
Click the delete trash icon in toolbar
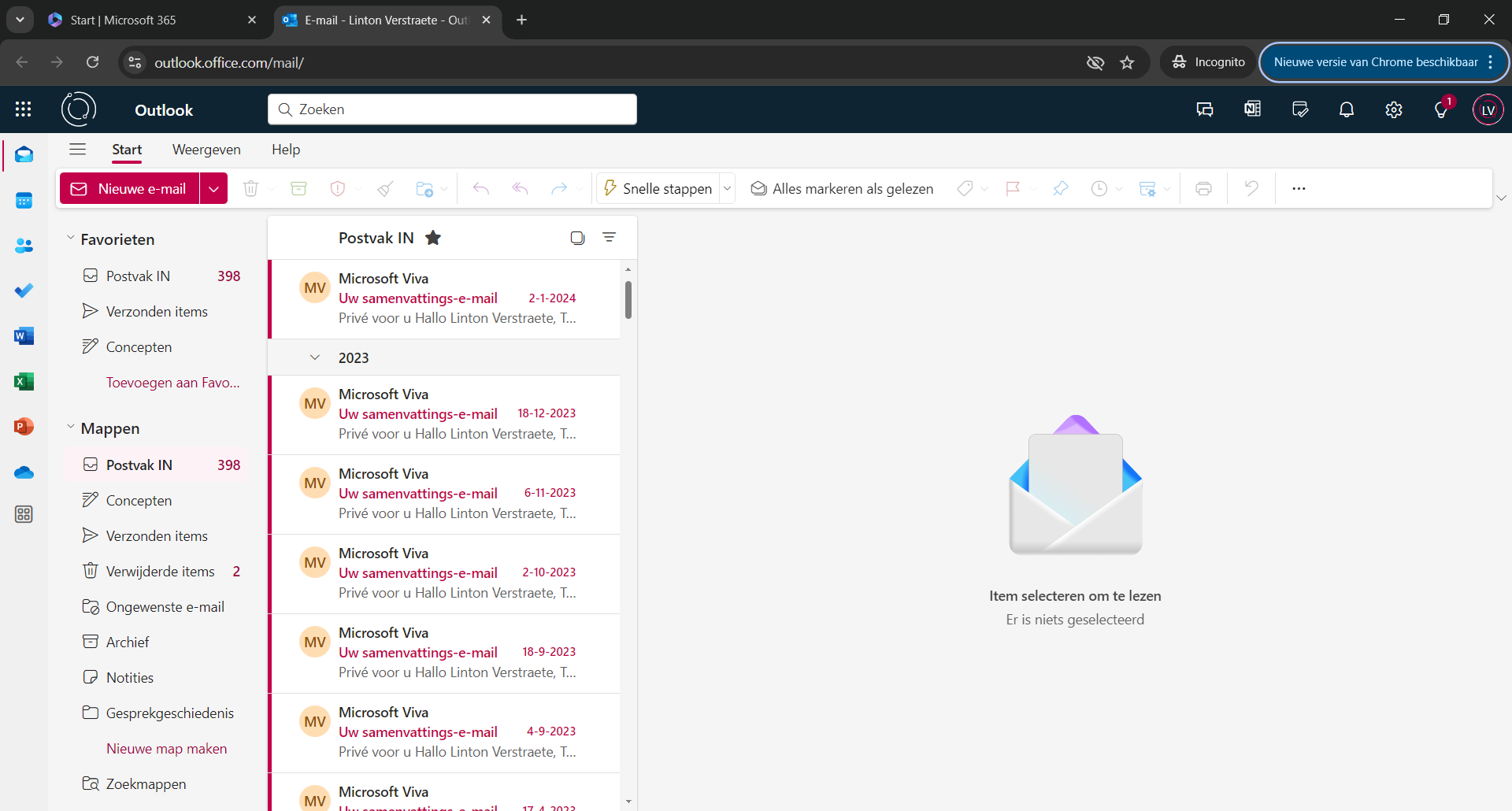[250, 188]
